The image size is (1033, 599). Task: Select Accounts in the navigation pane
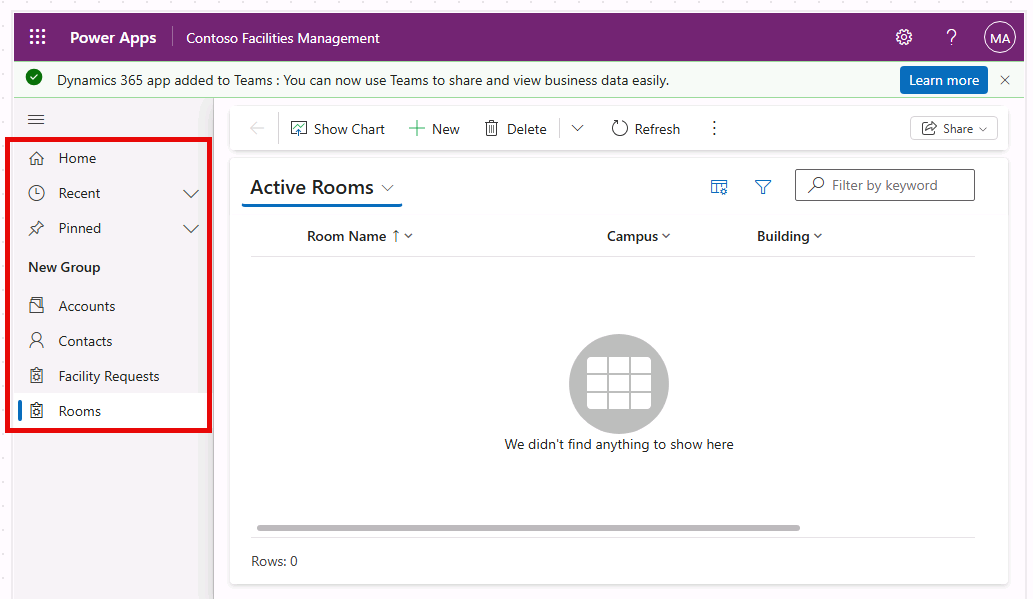point(86,306)
